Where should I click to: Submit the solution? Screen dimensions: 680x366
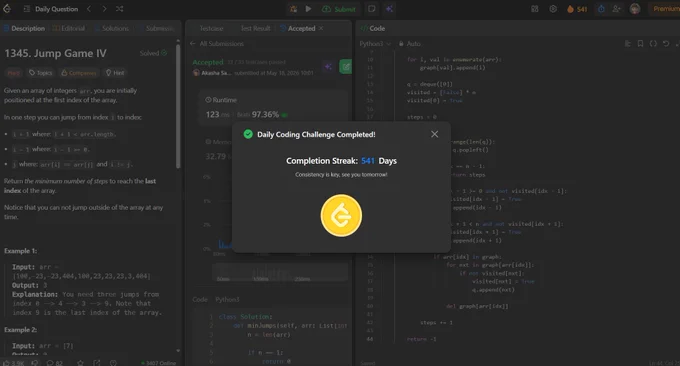point(339,9)
